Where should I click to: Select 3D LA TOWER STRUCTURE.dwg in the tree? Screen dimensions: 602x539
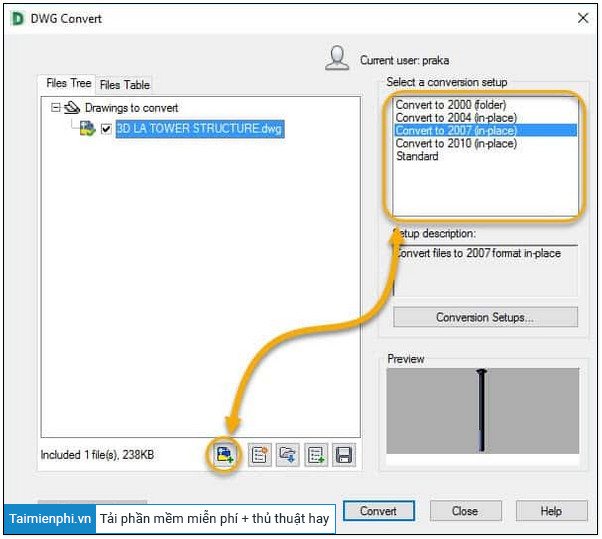pos(200,129)
